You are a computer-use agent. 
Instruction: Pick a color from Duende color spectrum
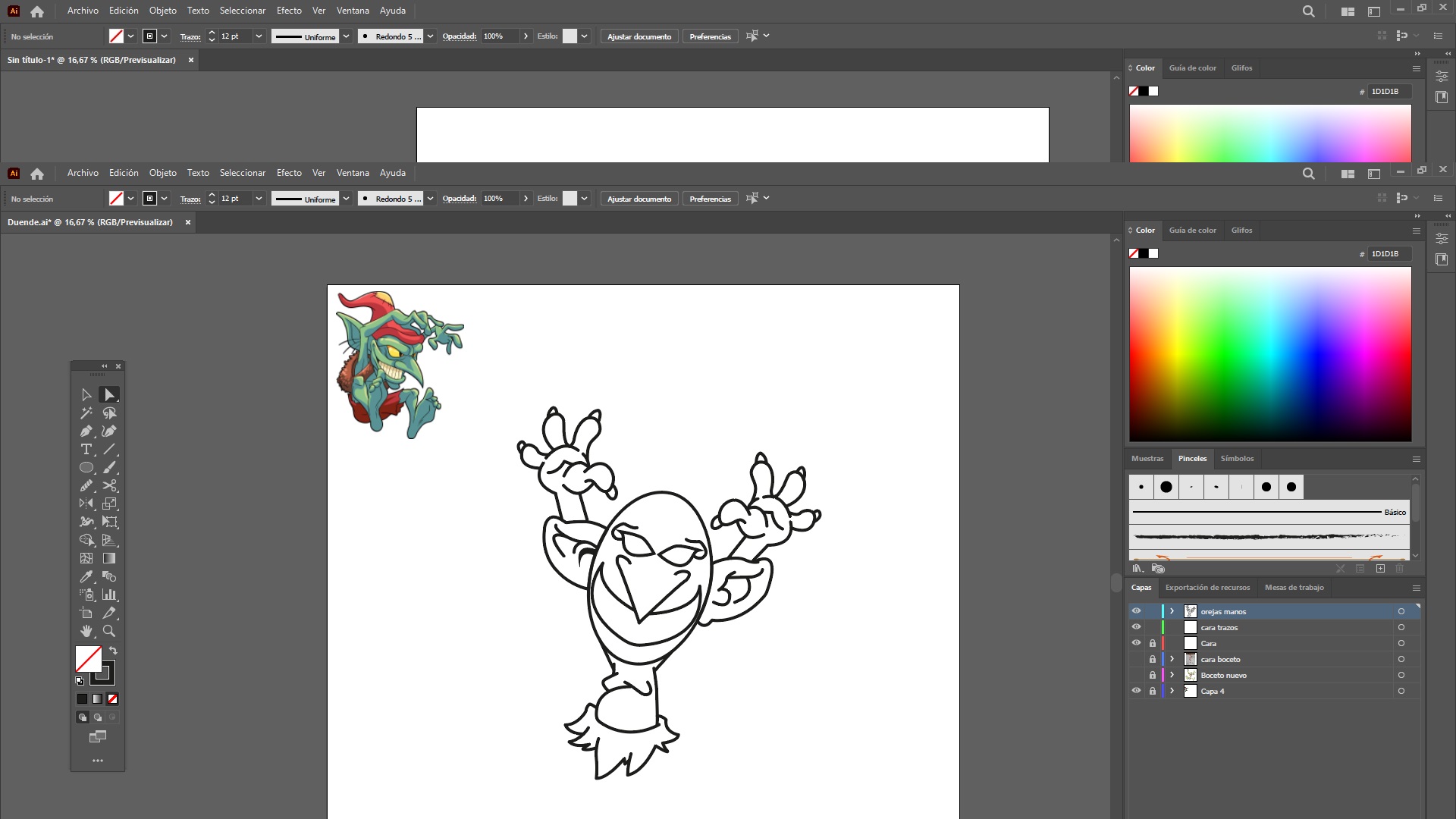[1270, 354]
